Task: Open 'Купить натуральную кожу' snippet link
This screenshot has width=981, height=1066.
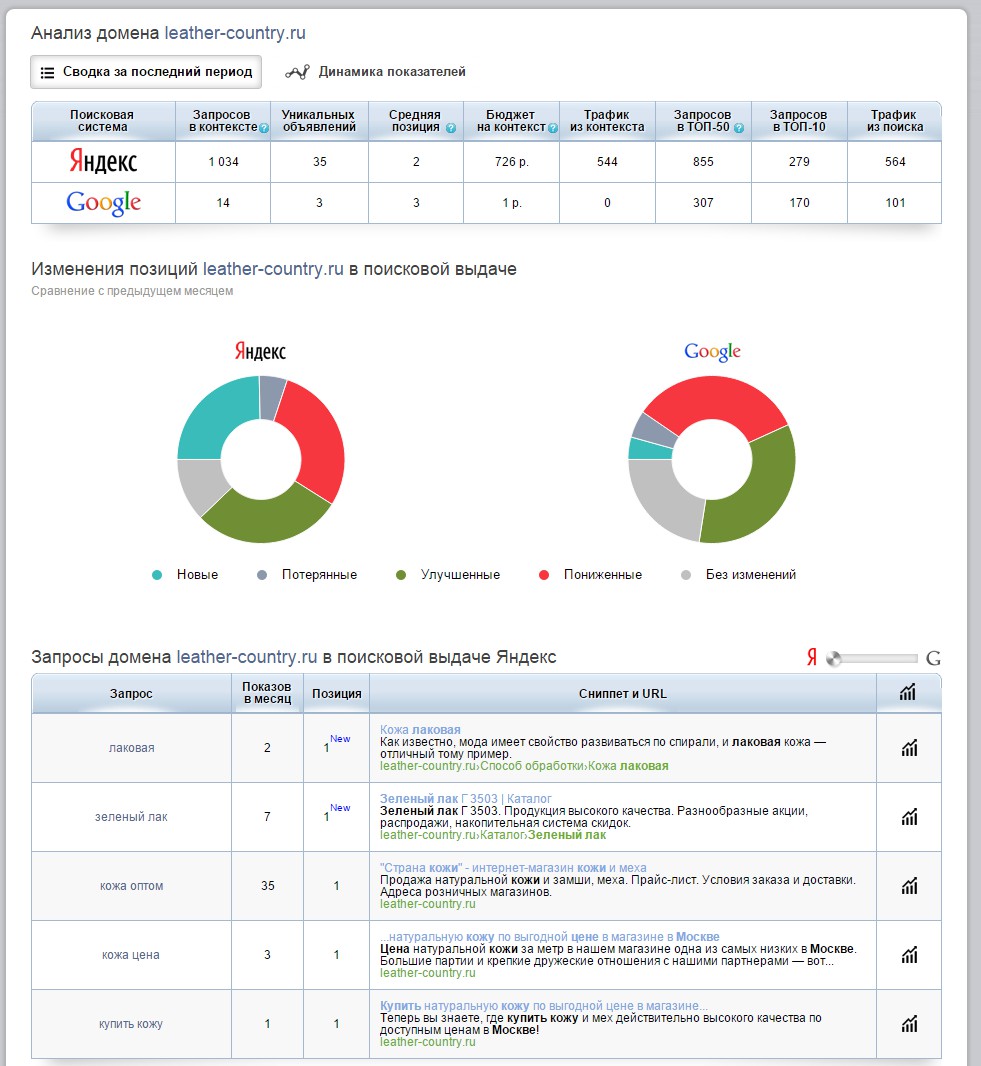Action: (544, 1005)
